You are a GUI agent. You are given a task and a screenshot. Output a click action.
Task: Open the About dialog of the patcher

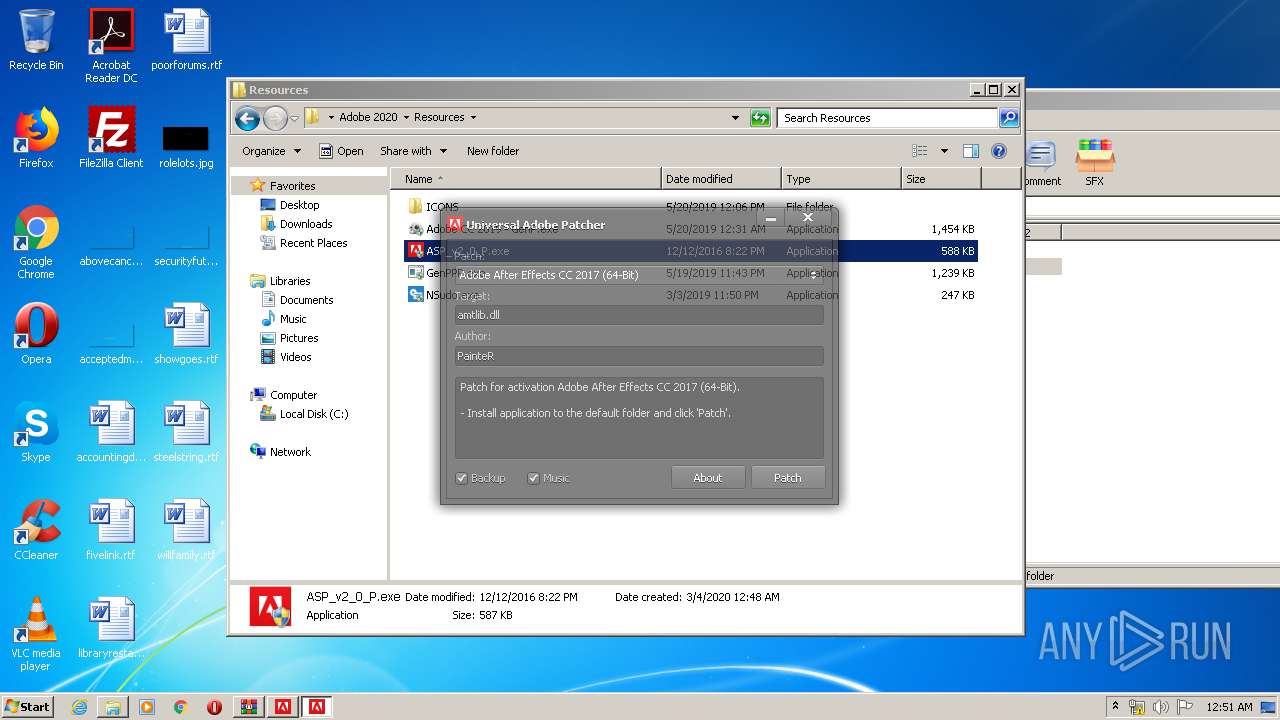[x=708, y=478]
